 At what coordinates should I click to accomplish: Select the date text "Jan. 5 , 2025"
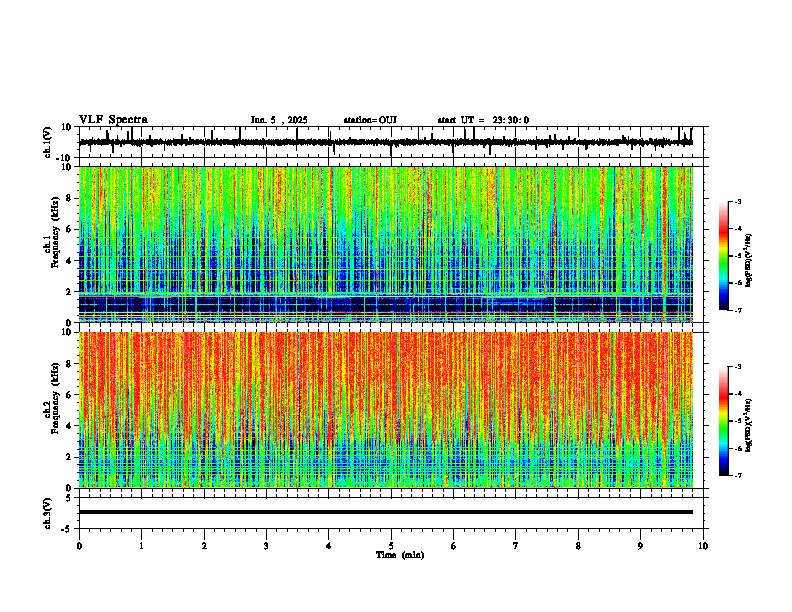(279, 120)
